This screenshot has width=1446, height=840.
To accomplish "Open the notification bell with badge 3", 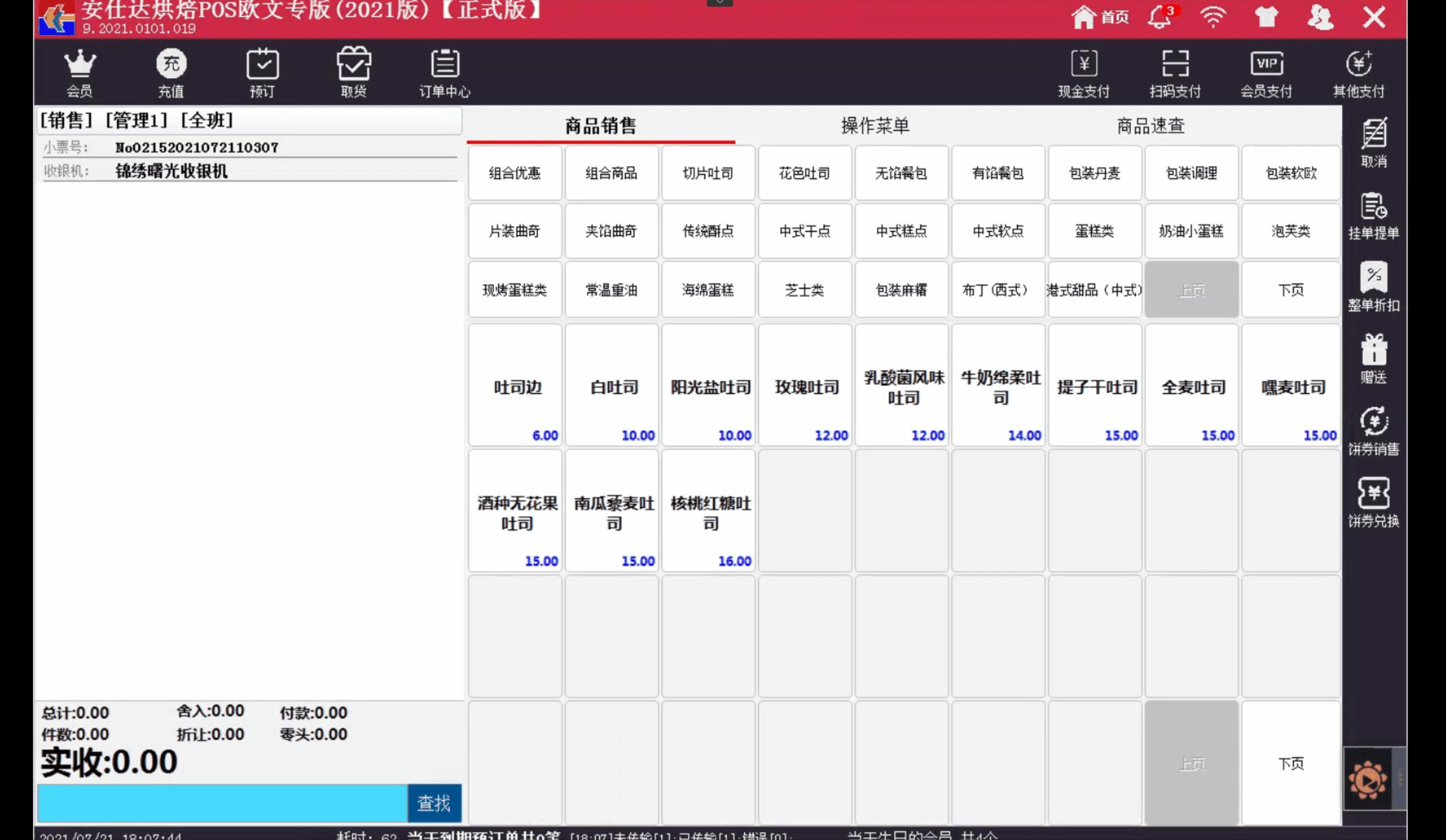I will 1160,17.
